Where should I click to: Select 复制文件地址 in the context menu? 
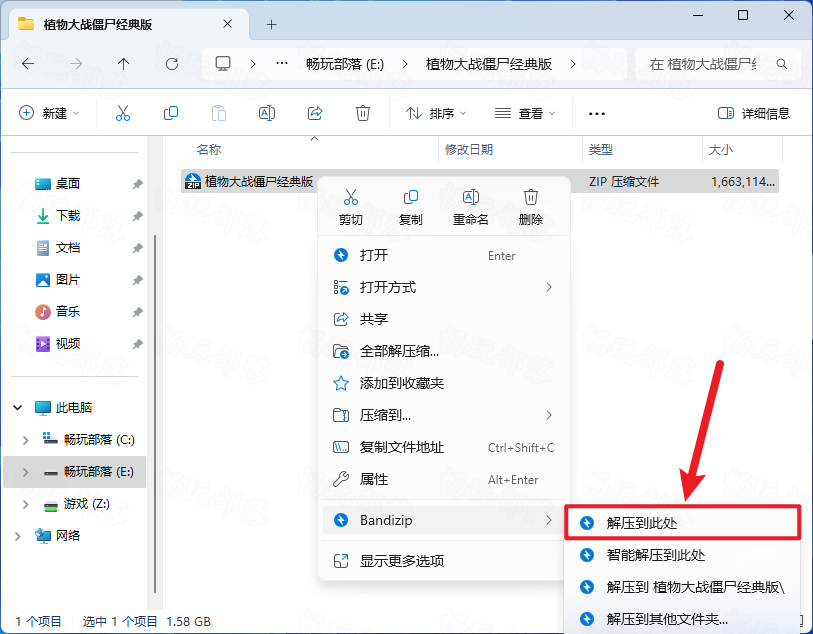coord(443,447)
